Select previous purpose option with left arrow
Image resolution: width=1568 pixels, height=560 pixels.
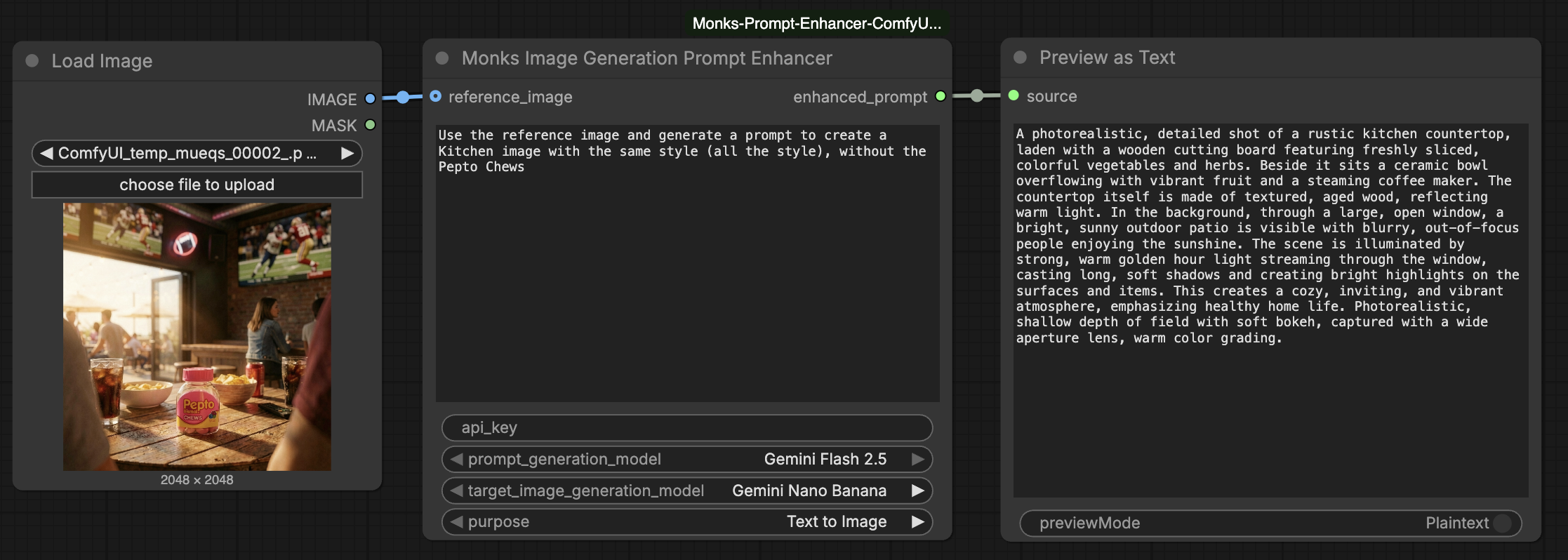[457, 521]
